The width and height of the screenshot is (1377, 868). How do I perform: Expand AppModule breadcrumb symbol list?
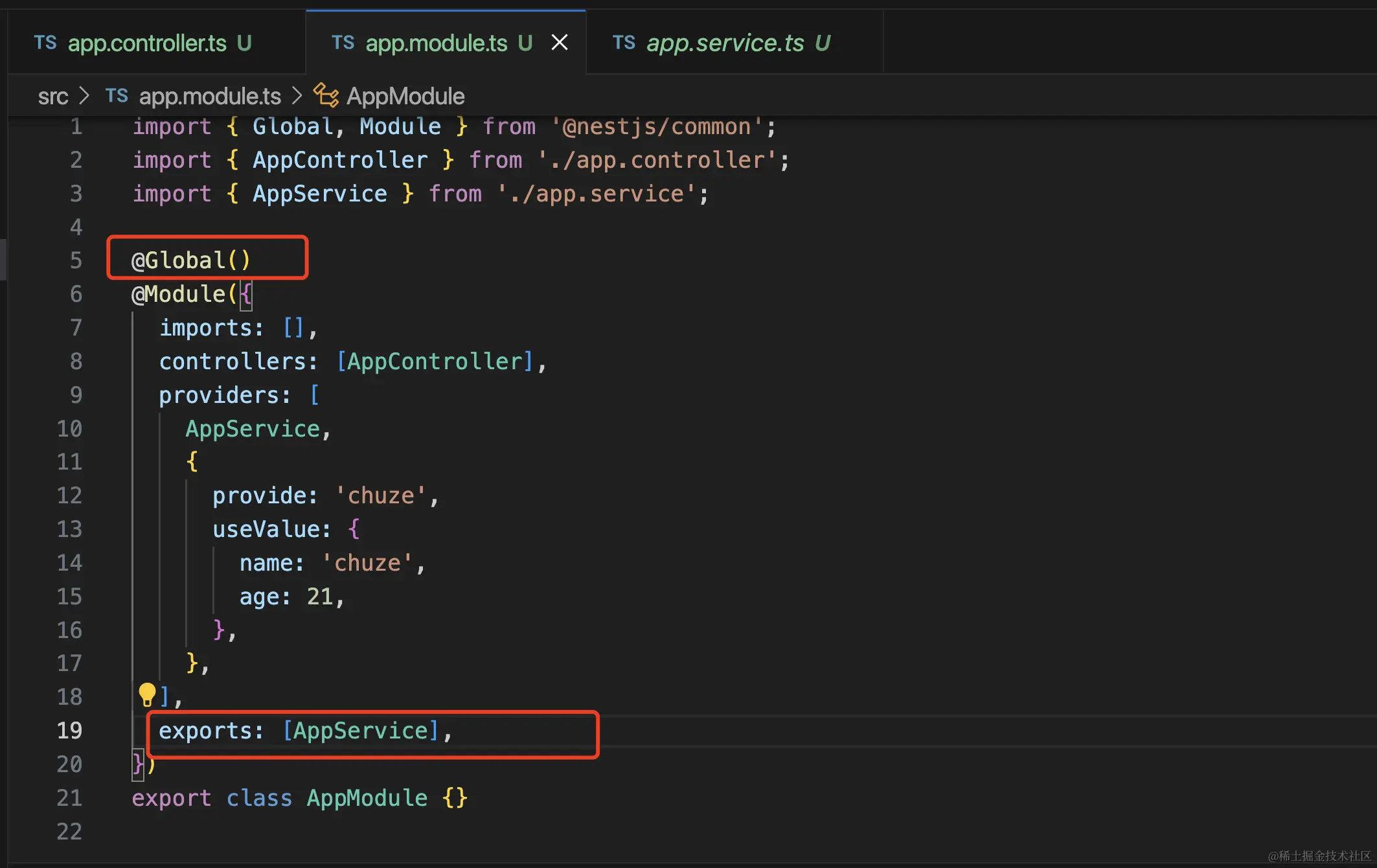[x=405, y=96]
